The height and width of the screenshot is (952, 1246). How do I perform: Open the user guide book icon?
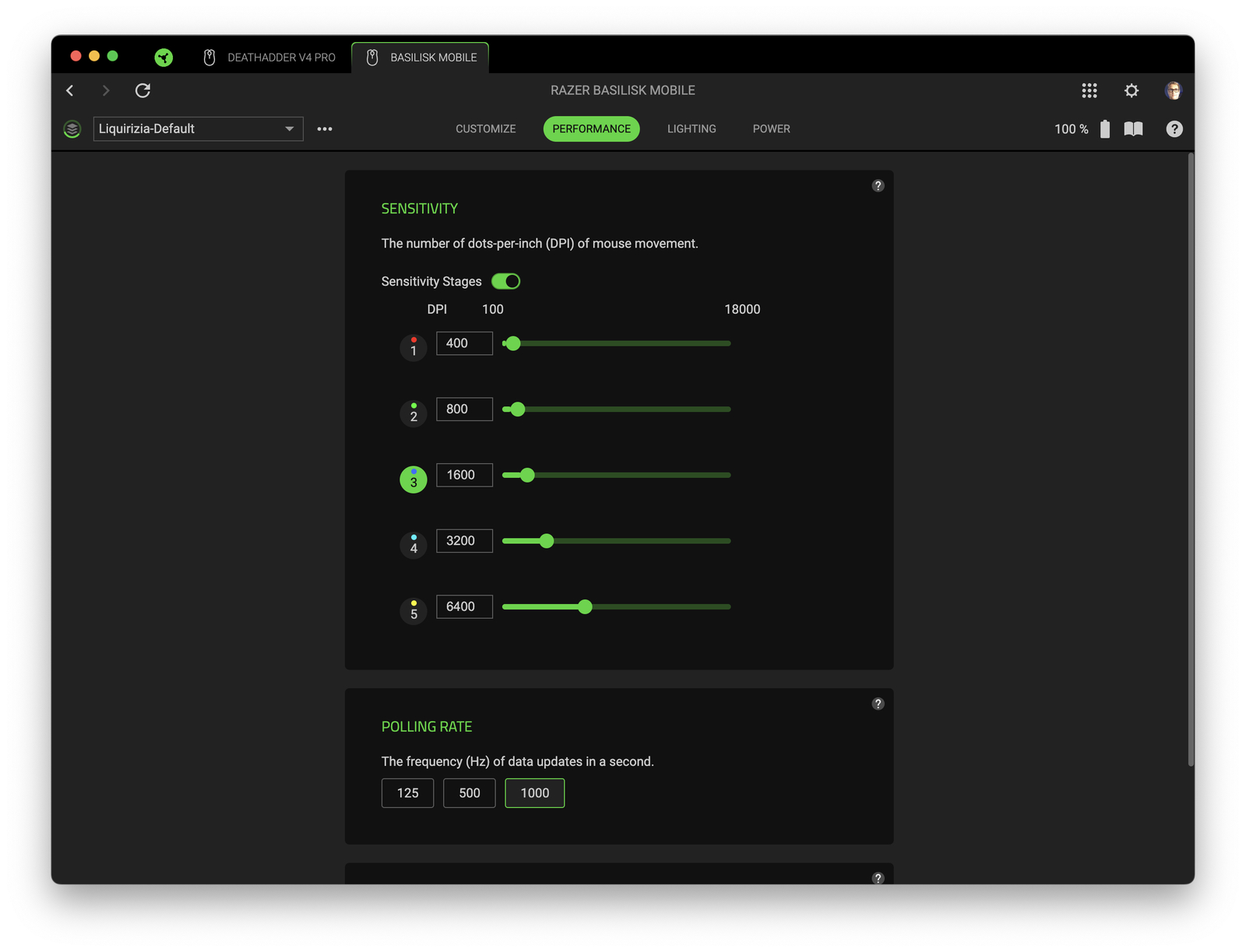coord(1134,129)
